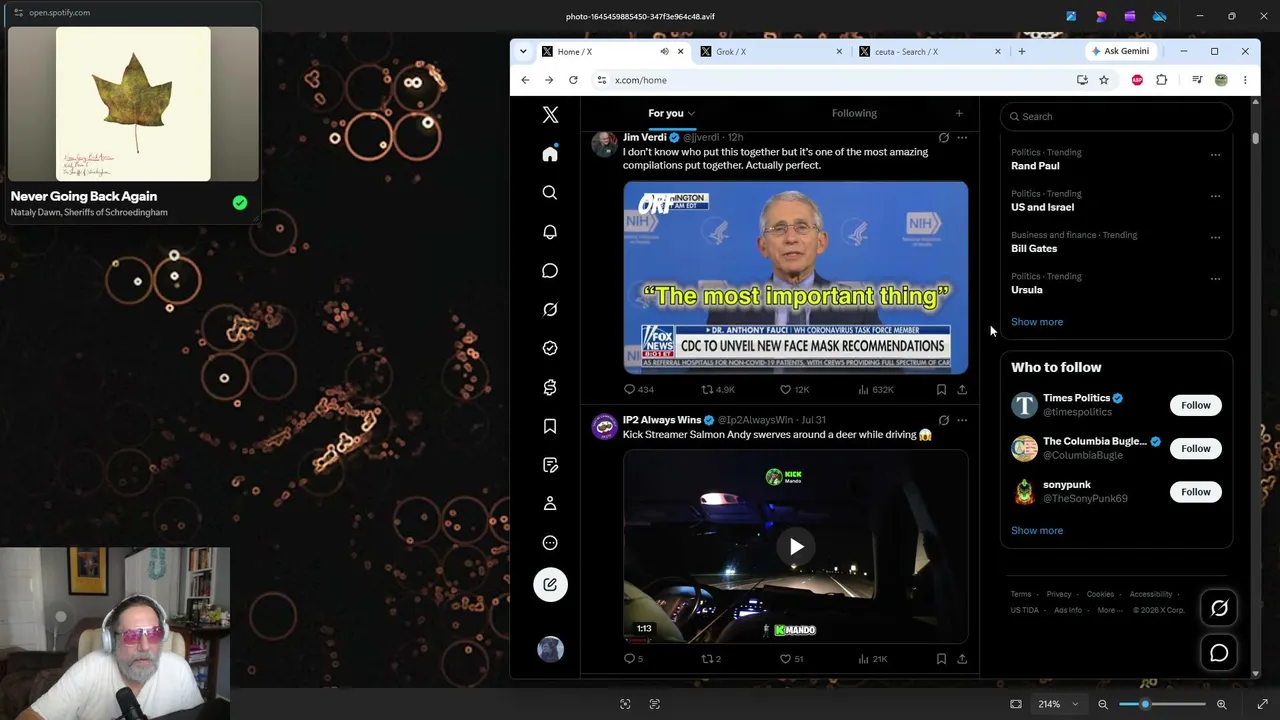Click the X Search box
This screenshot has height=720, width=1280.
tap(1116, 116)
